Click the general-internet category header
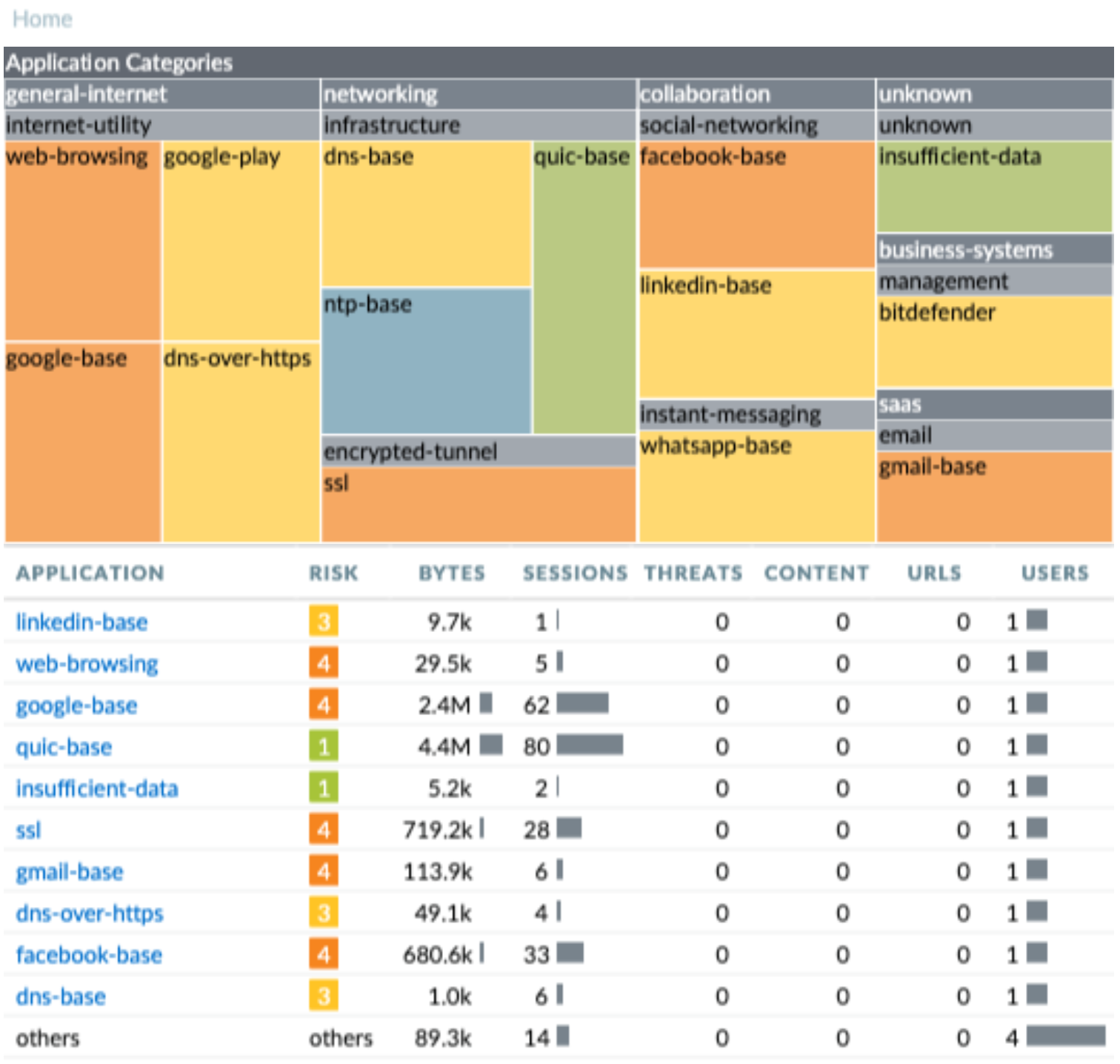This screenshot has width=1120, height=1064. 161,94
